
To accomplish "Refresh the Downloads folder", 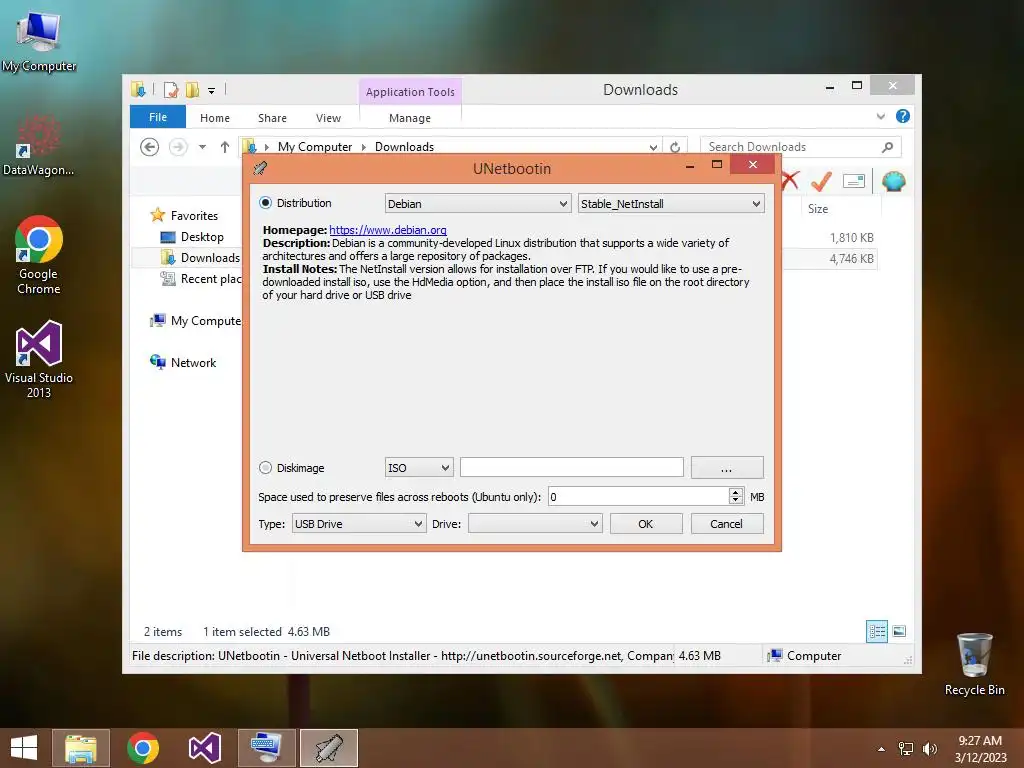I will pos(675,148).
